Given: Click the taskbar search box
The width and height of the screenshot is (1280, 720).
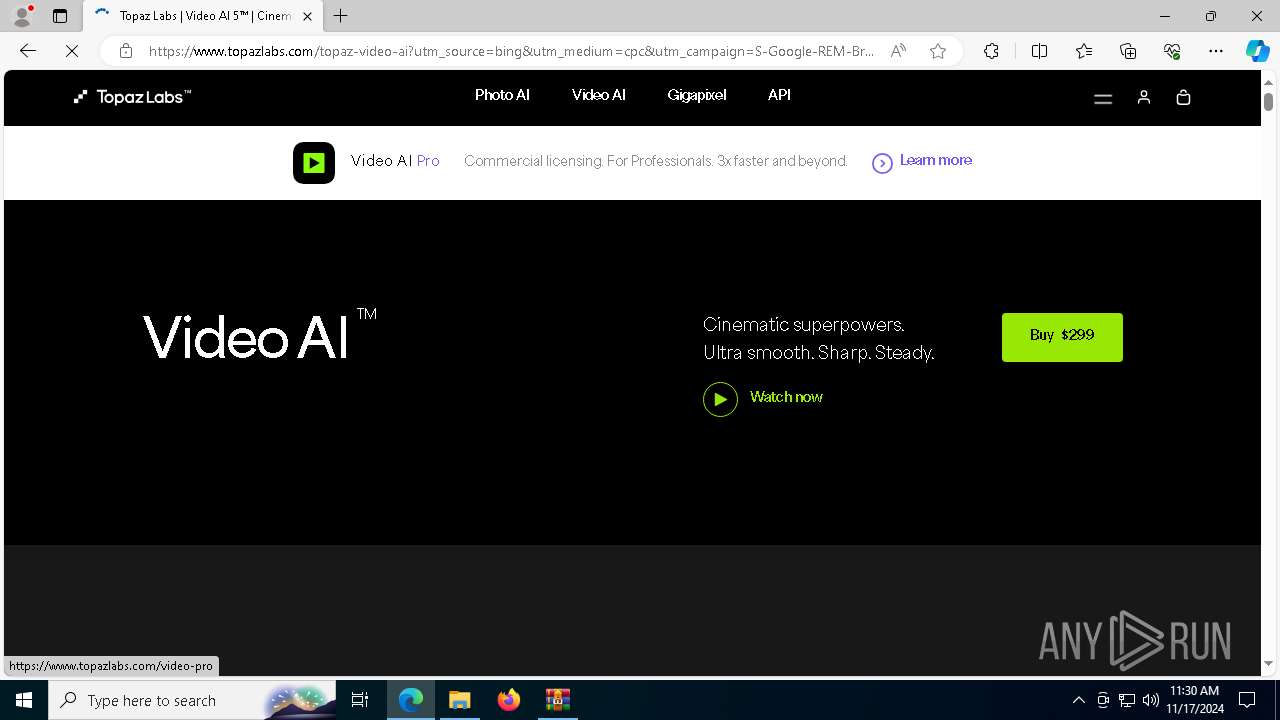Looking at the screenshot, I should (193, 700).
